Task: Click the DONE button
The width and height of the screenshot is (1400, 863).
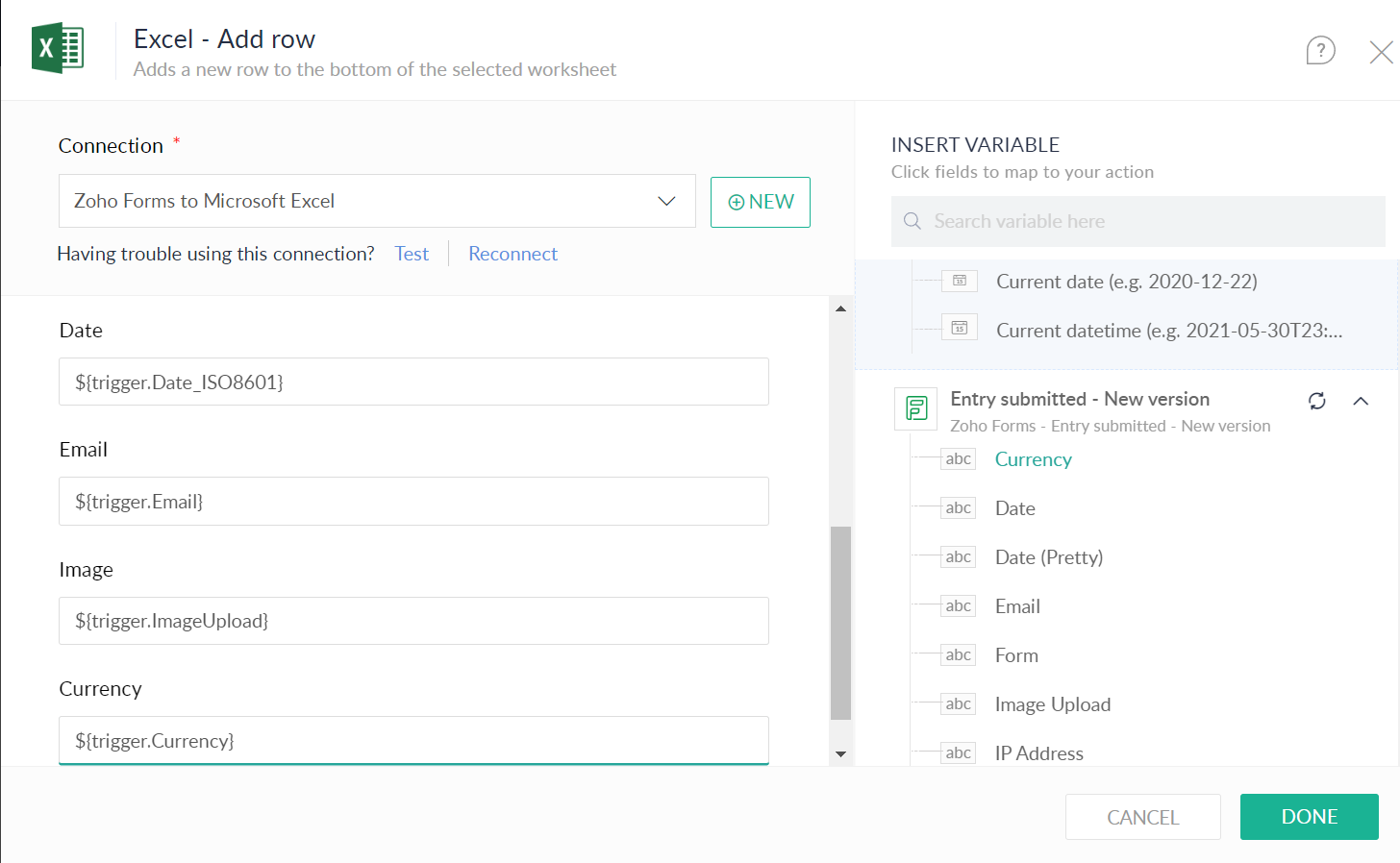Action: click(x=1310, y=817)
